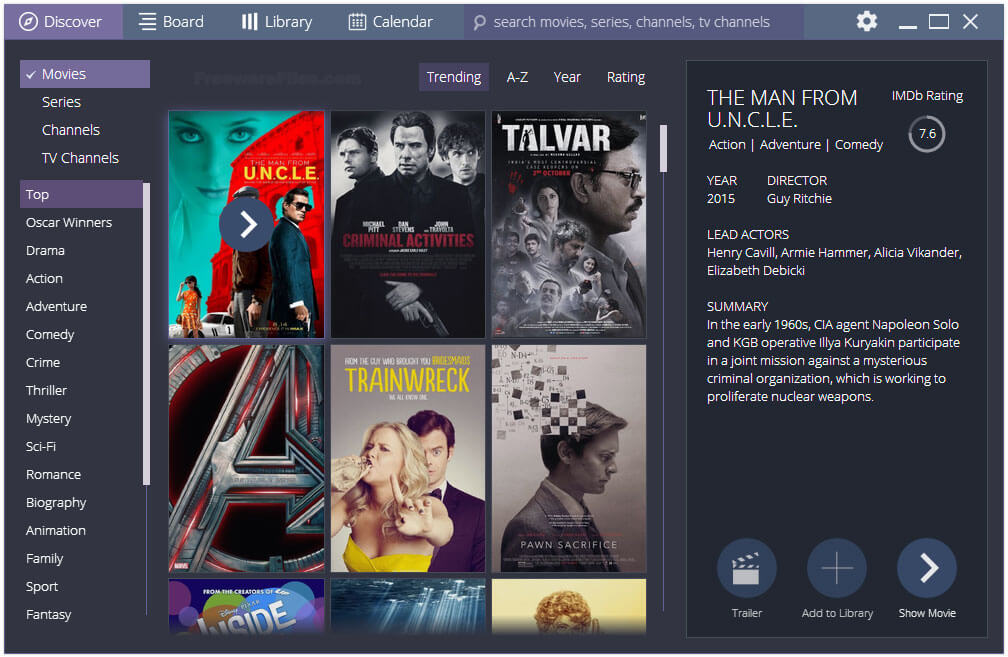1008x657 pixels.
Task: Choose the Sci-Fi genre
Action: tap(40, 446)
